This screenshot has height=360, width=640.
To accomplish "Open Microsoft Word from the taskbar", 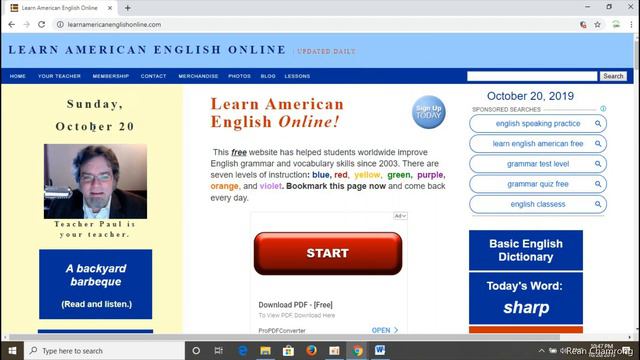I will (x=380, y=351).
